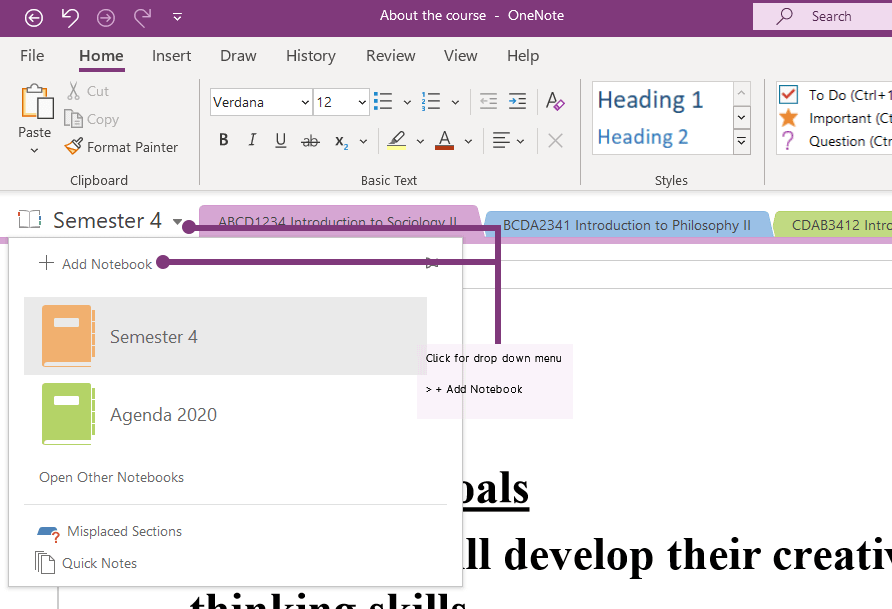
Task: Toggle Bold formatting
Action: (223, 140)
